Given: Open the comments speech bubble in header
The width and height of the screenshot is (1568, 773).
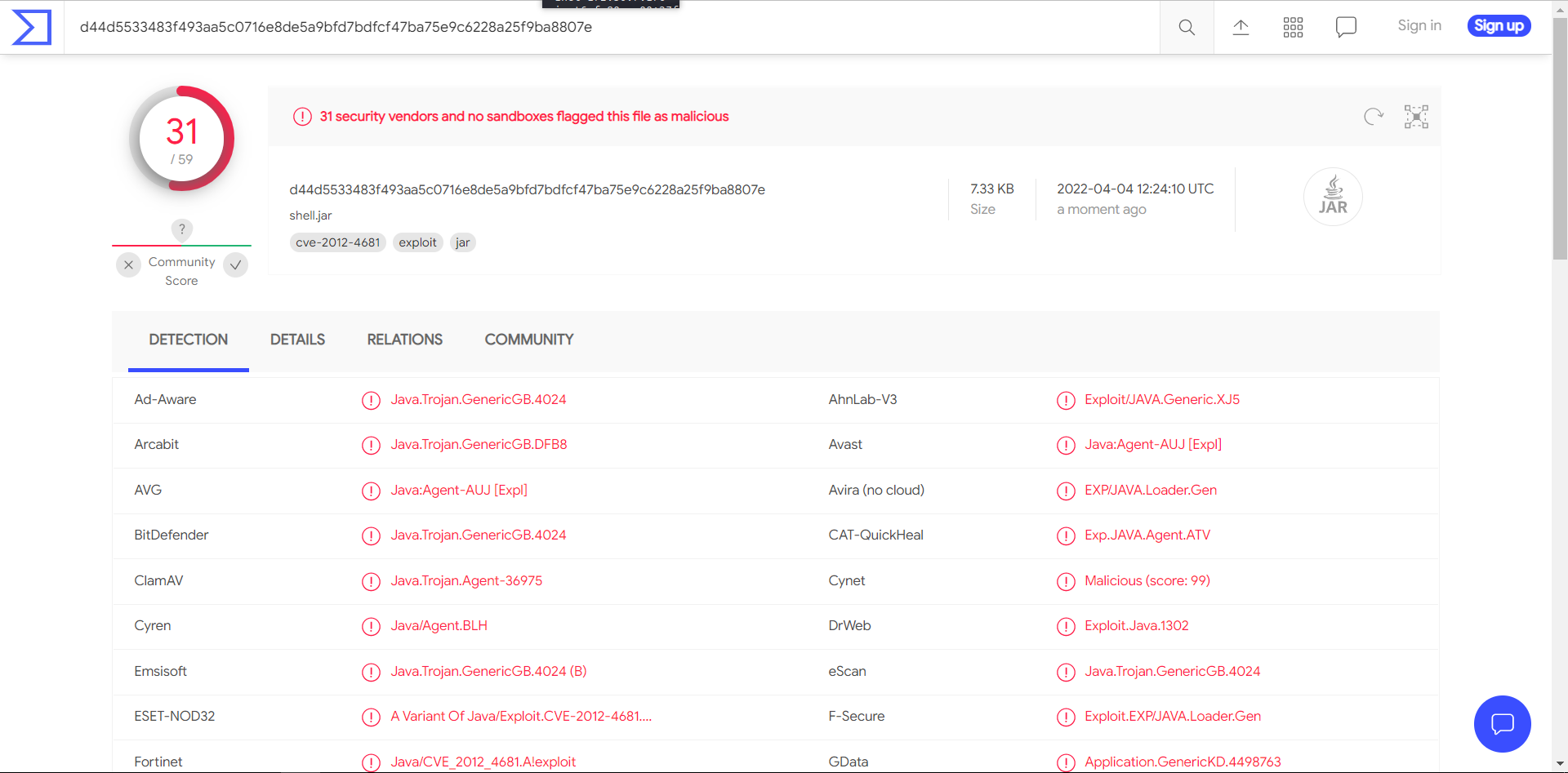Looking at the screenshot, I should pyautogui.click(x=1346, y=27).
